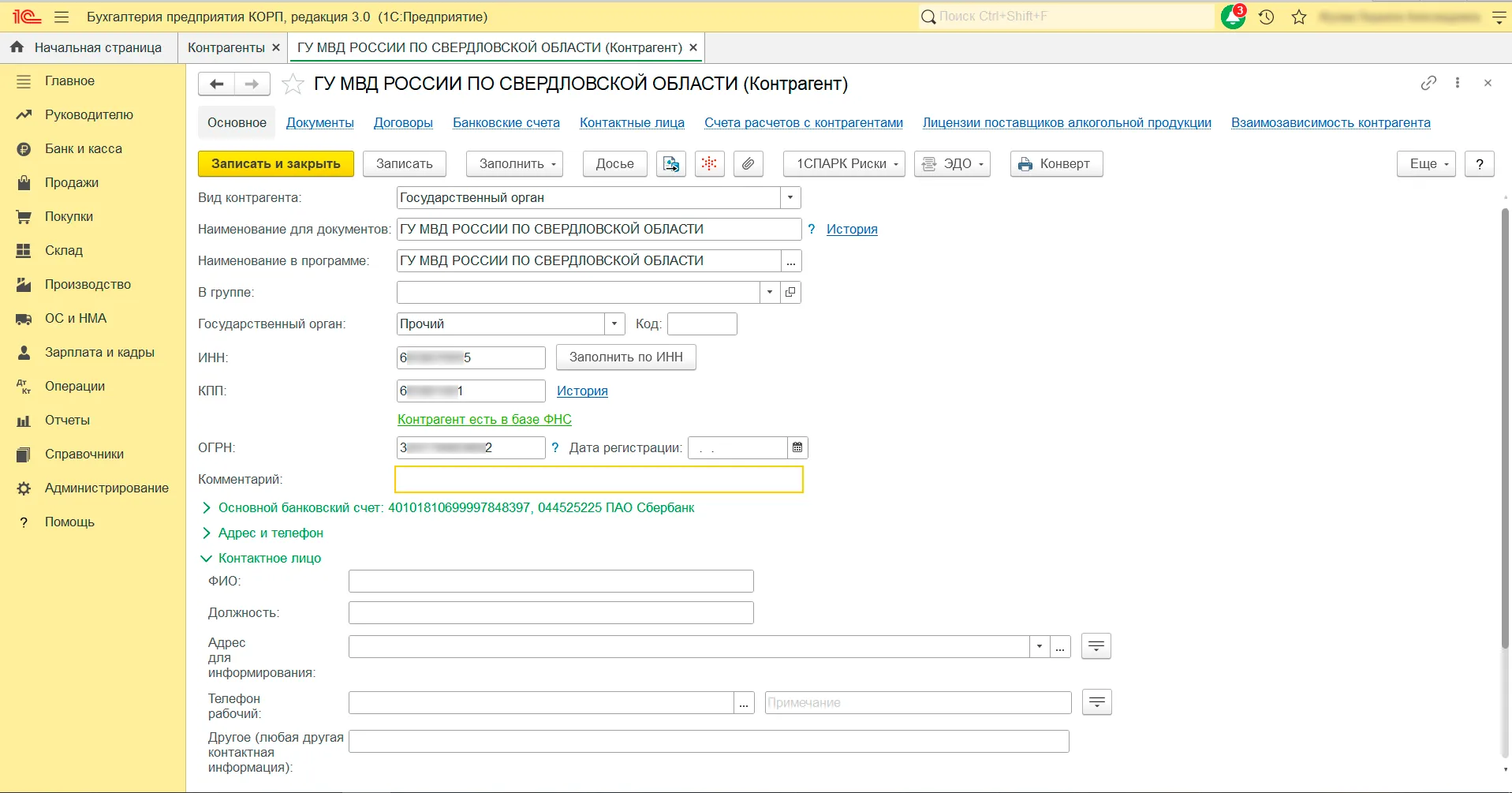The height and width of the screenshot is (793, 1512).
Task: Open the history clock icon in header
Action: 1267,17
